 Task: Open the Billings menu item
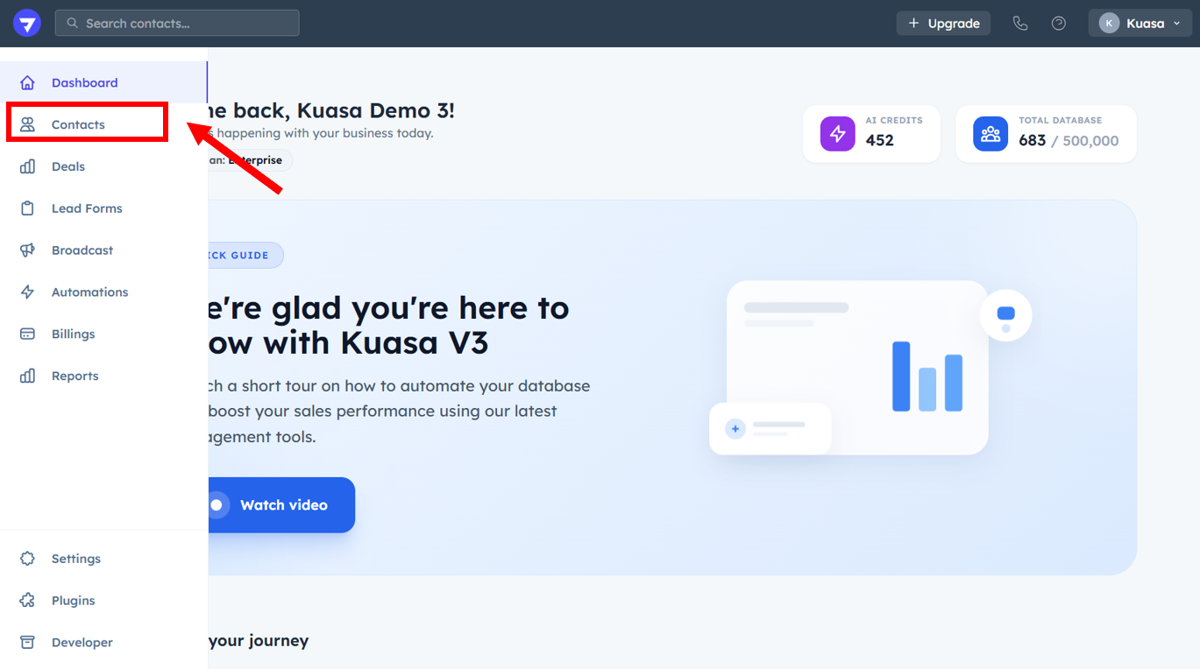click(73, 334)
